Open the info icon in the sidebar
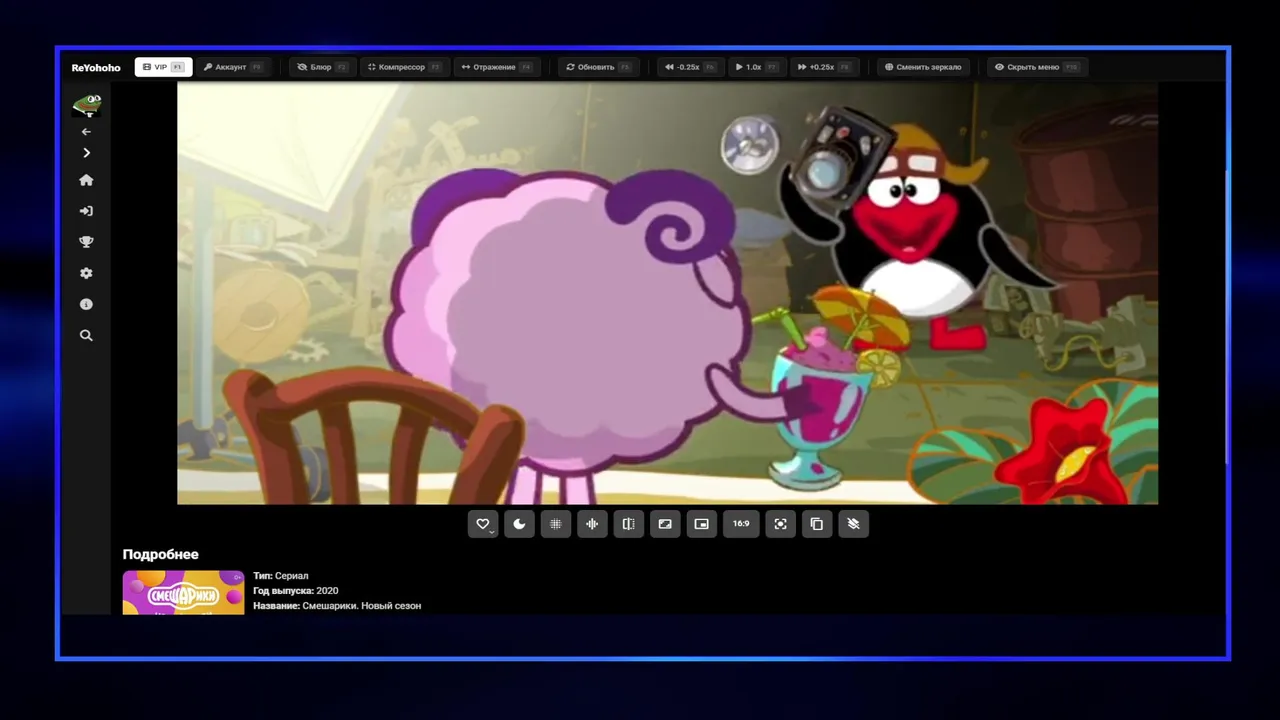The height and width of the screenshot is (720, 1280). [x=86, y=304]
